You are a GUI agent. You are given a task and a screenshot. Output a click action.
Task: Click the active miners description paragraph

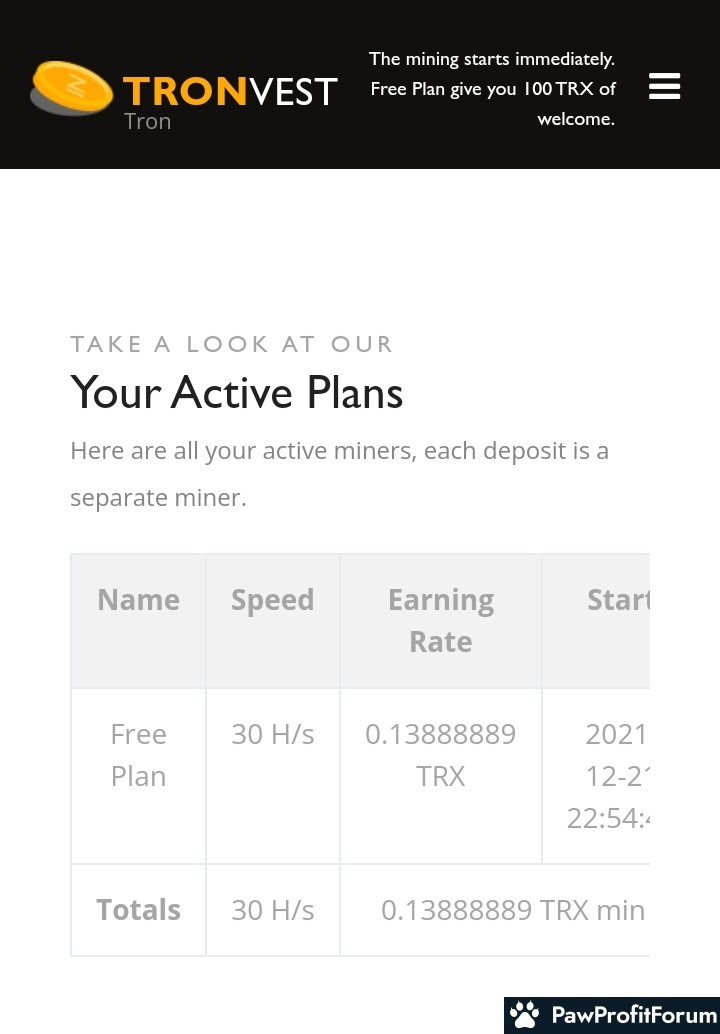(x=340, y=473)
